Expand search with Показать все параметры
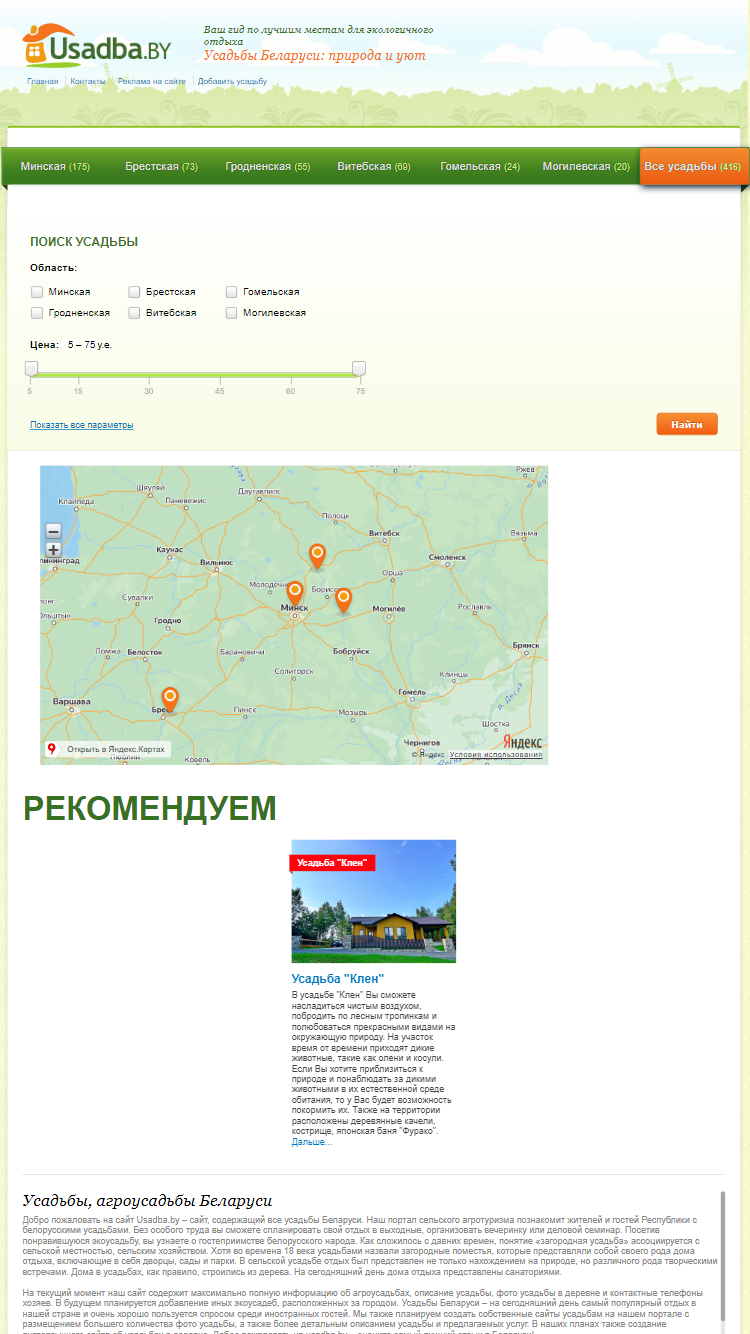The width and height of the screenshot is (750, 1334). point(81,425)
